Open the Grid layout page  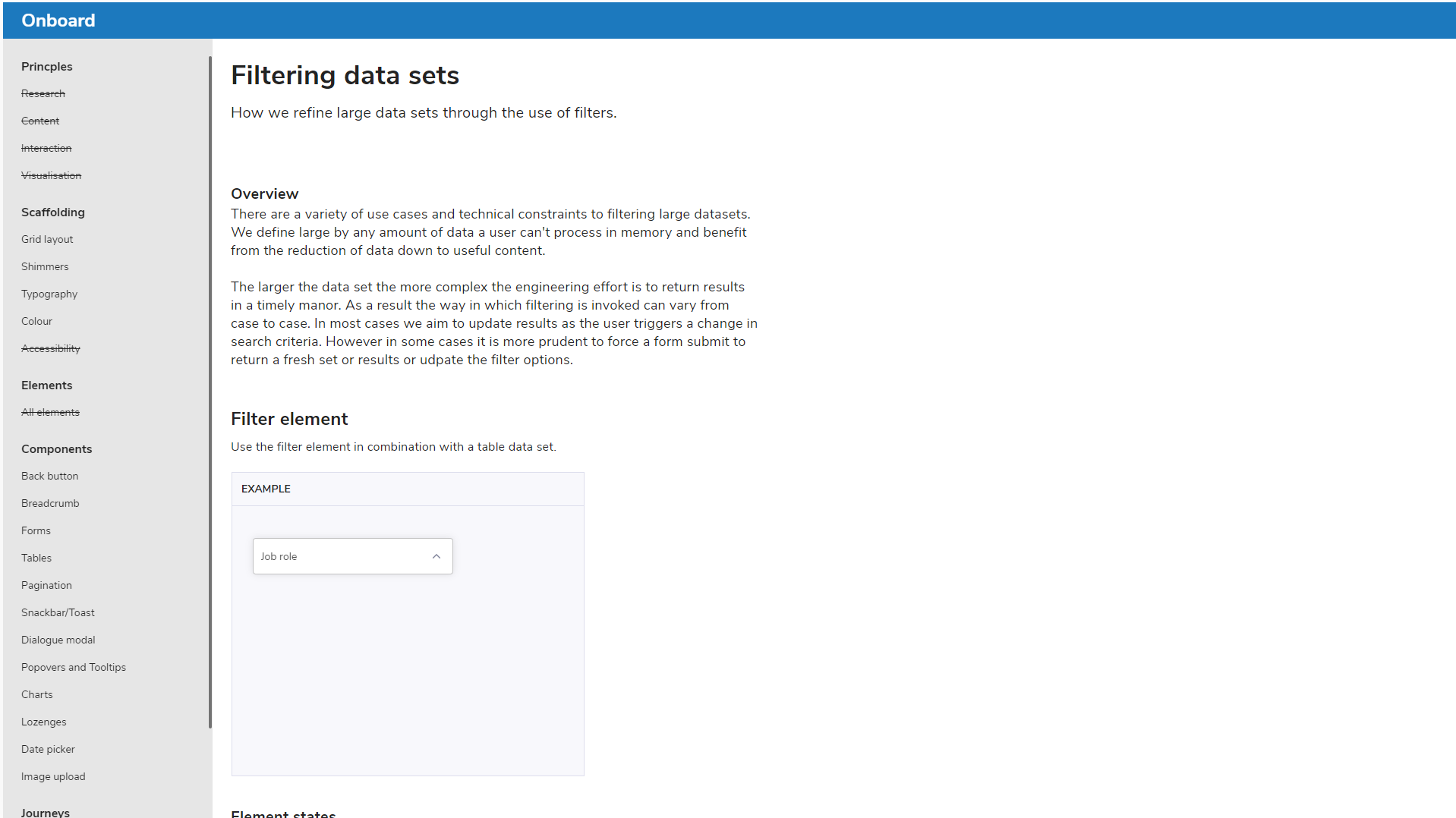pyautogui.click(x=47, y=239)
